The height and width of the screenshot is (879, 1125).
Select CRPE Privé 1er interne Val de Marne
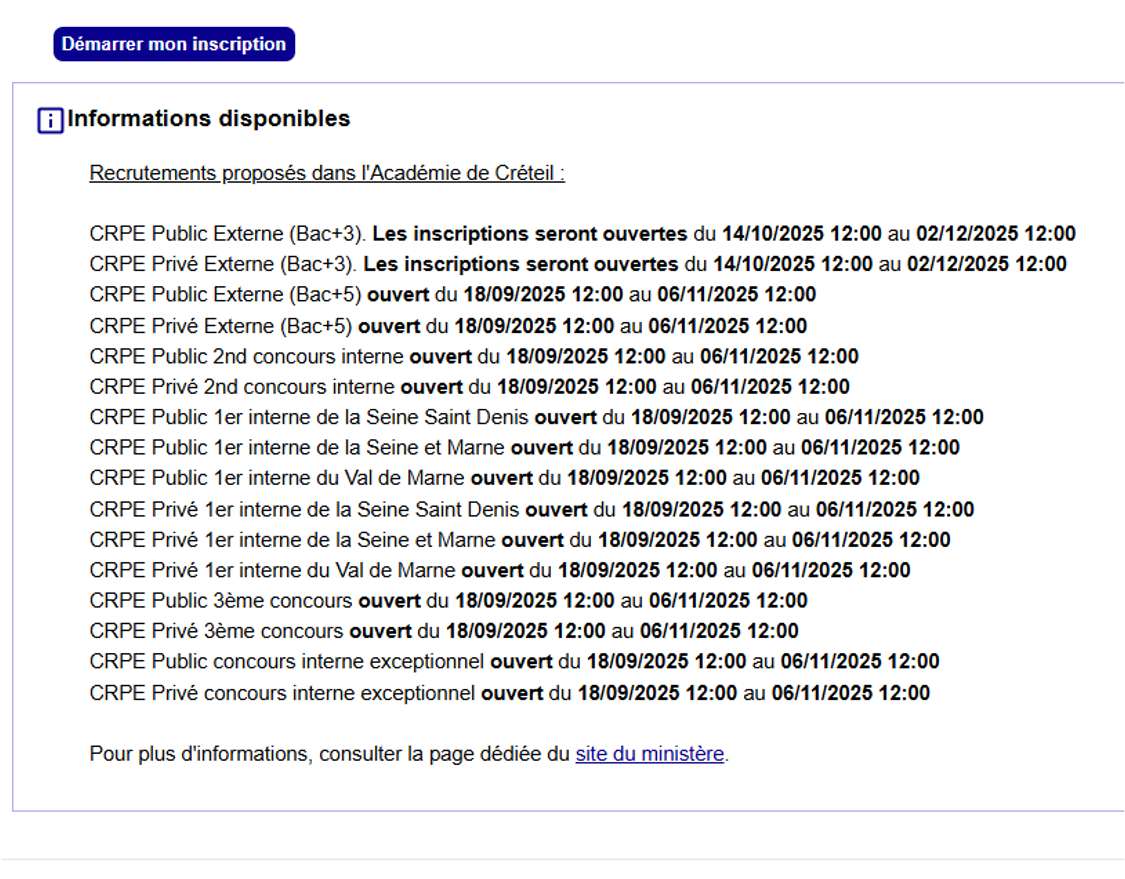tap(499, 571)
